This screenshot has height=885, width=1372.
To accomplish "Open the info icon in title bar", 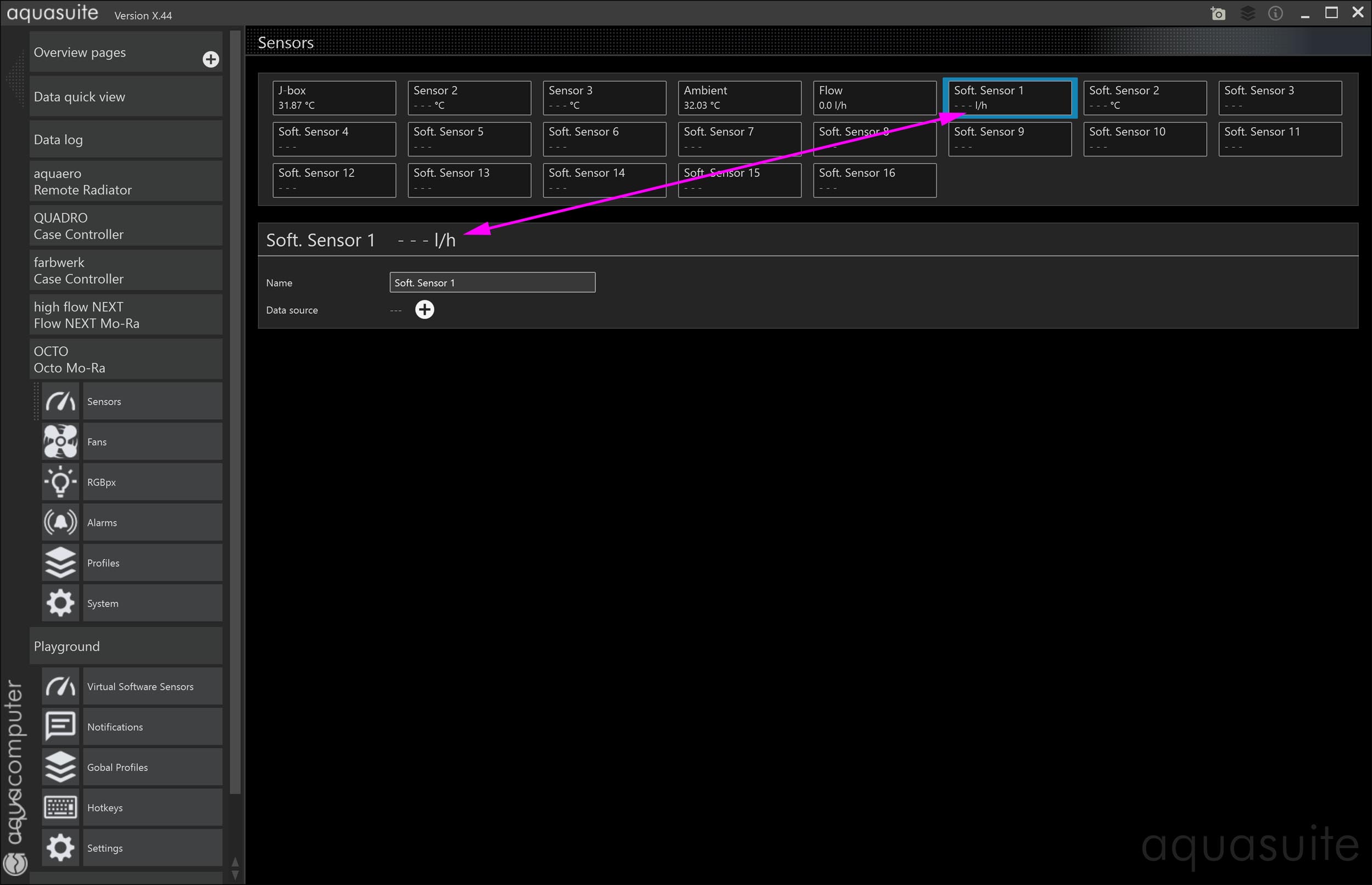I will click(1275, 13).
